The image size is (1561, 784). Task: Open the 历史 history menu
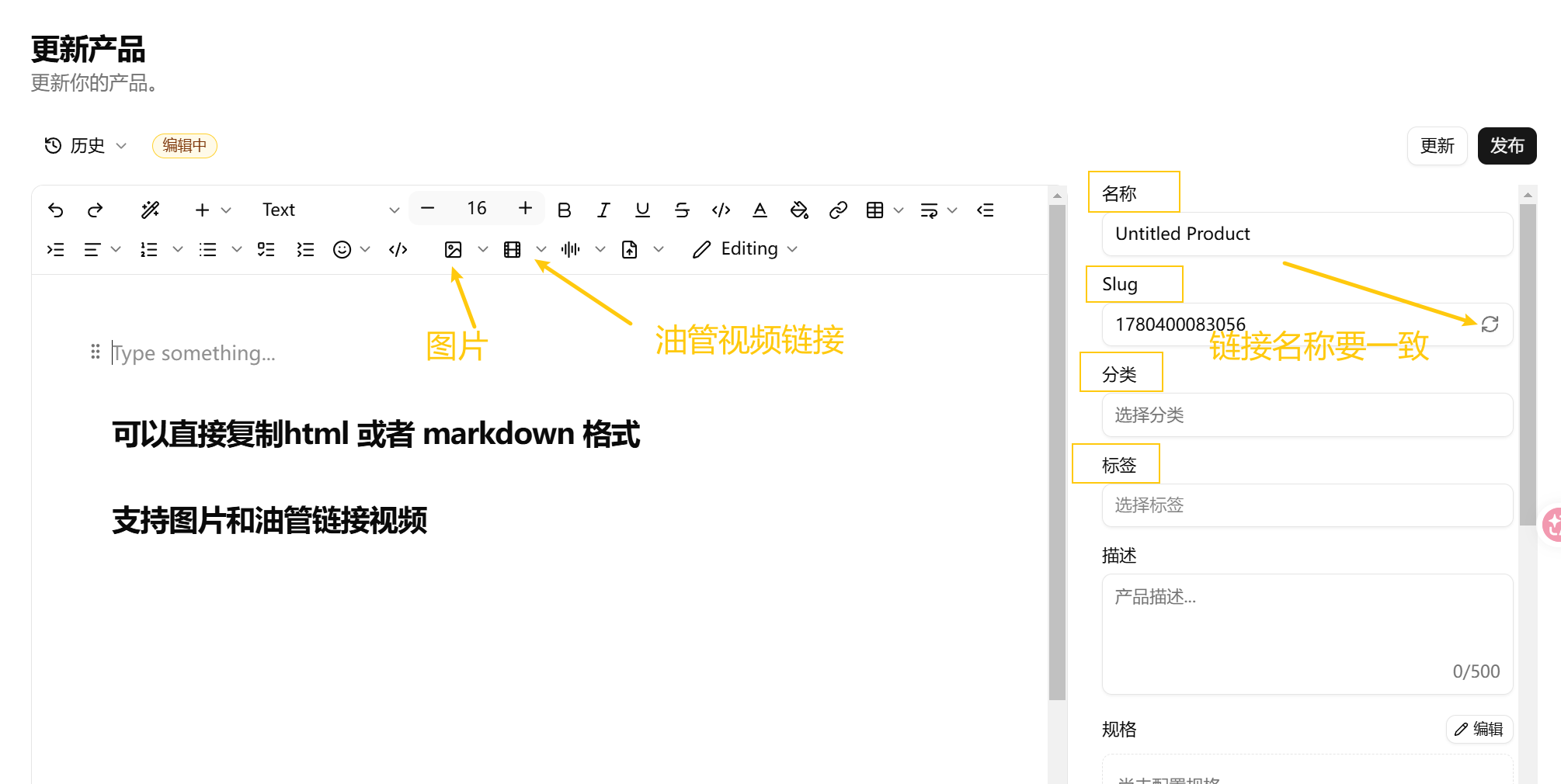pyautogui.click(x=85, y=145)
